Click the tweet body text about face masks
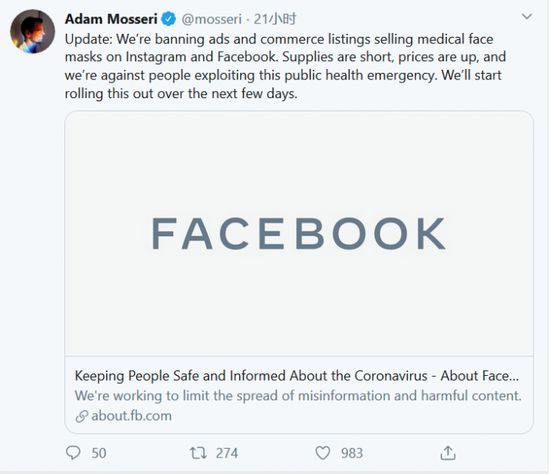This screenshot has width=550, height=474. pyautogui.click(x=285, y=66)
